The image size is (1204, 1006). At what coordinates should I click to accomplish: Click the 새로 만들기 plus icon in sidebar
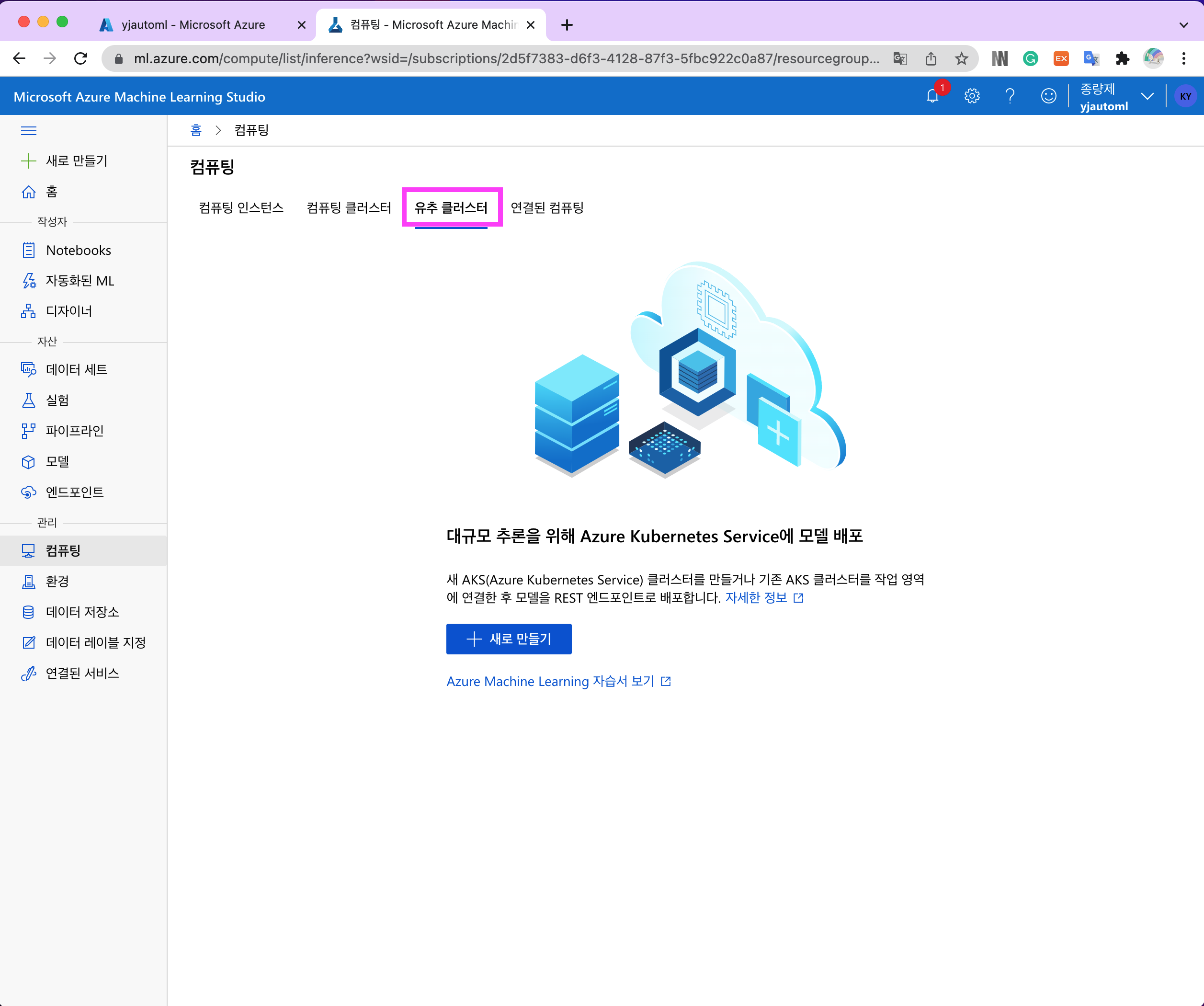point(29,161)
